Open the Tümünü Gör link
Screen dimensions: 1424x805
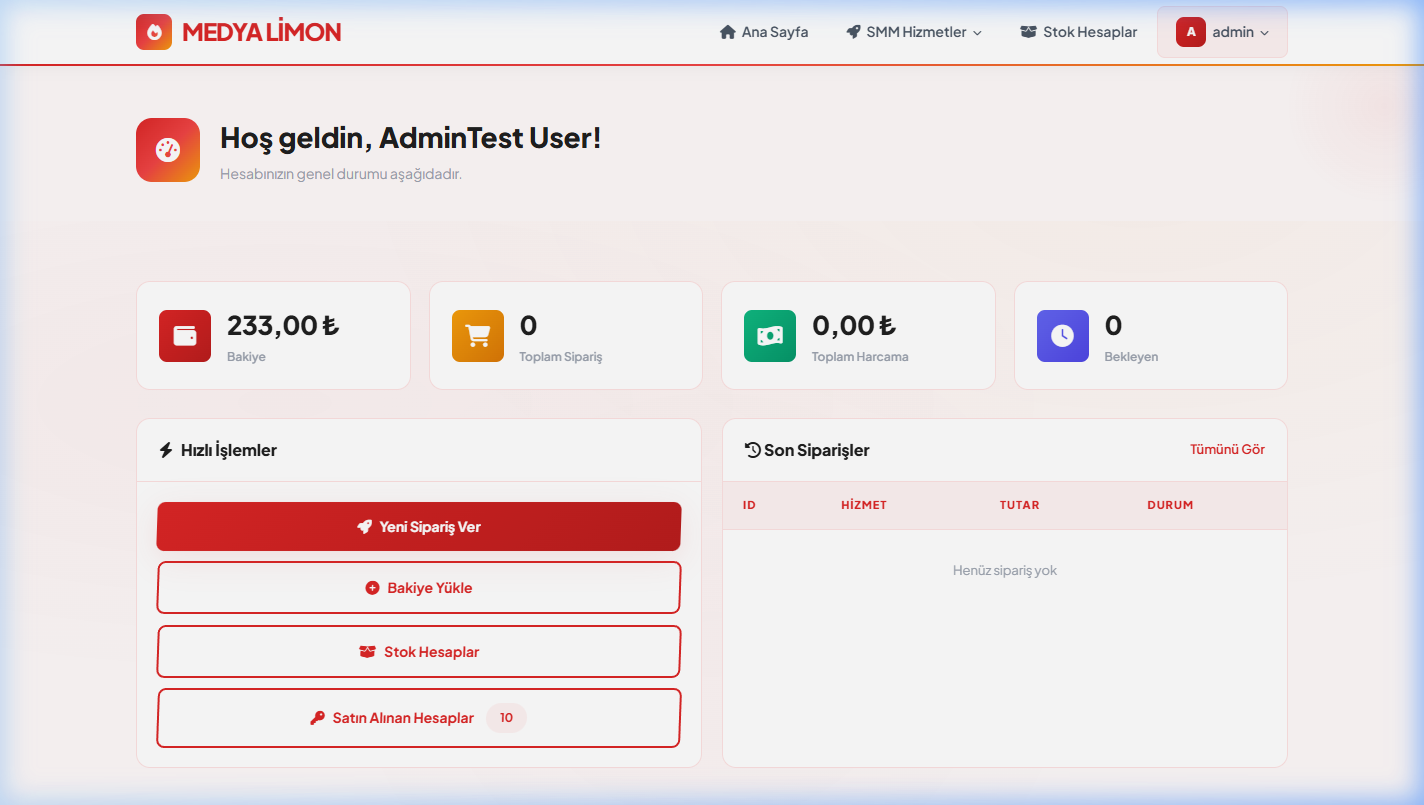[x=1227, y=449]
